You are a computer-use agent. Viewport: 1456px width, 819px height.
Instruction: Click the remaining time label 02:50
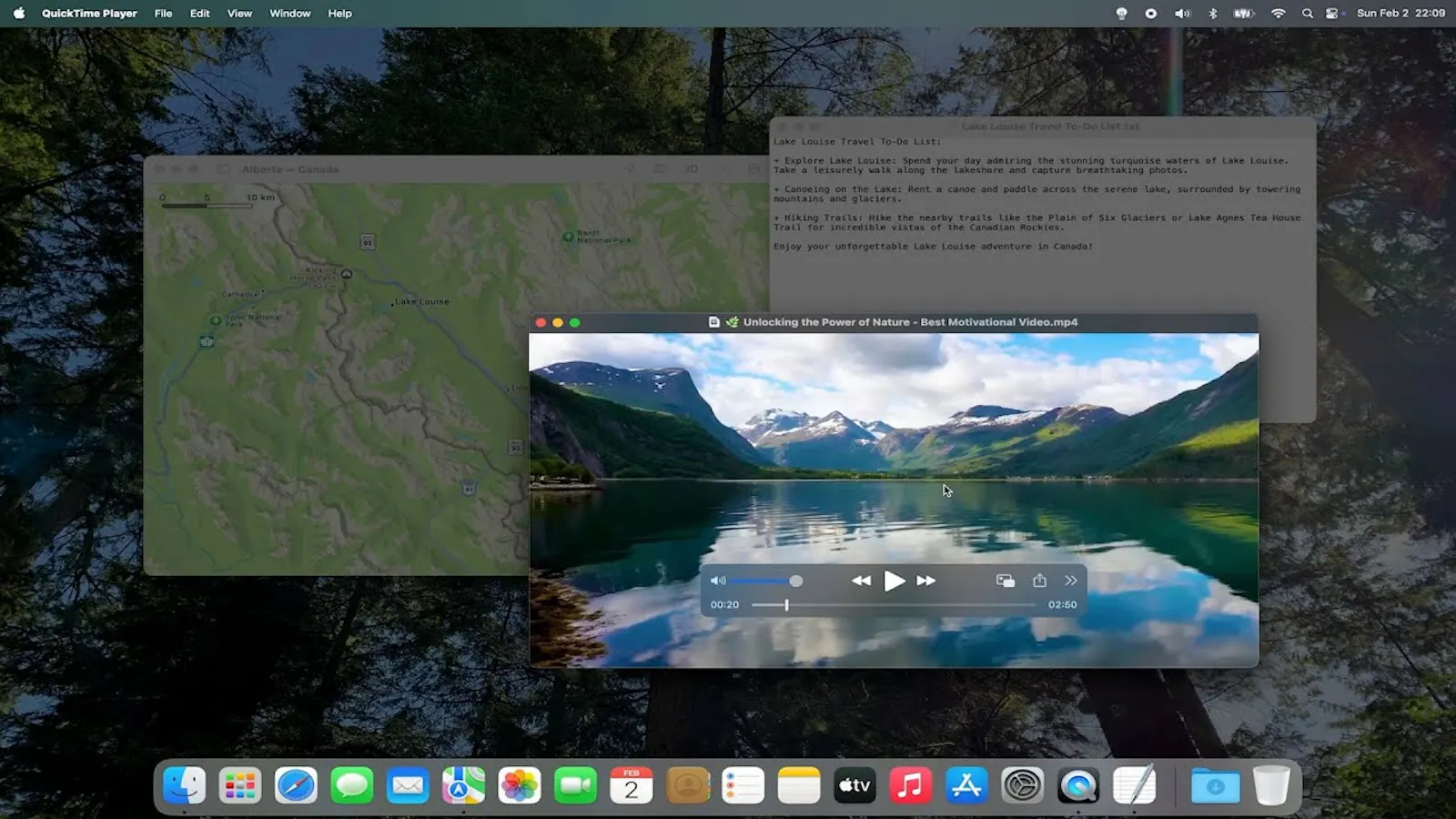tap(1062, 604)
